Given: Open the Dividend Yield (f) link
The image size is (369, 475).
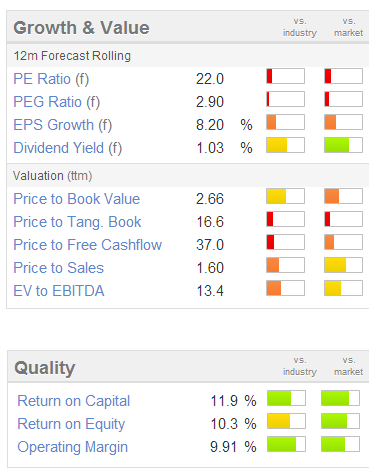Looking at the screenshot, I should click(x=68, y=148).
